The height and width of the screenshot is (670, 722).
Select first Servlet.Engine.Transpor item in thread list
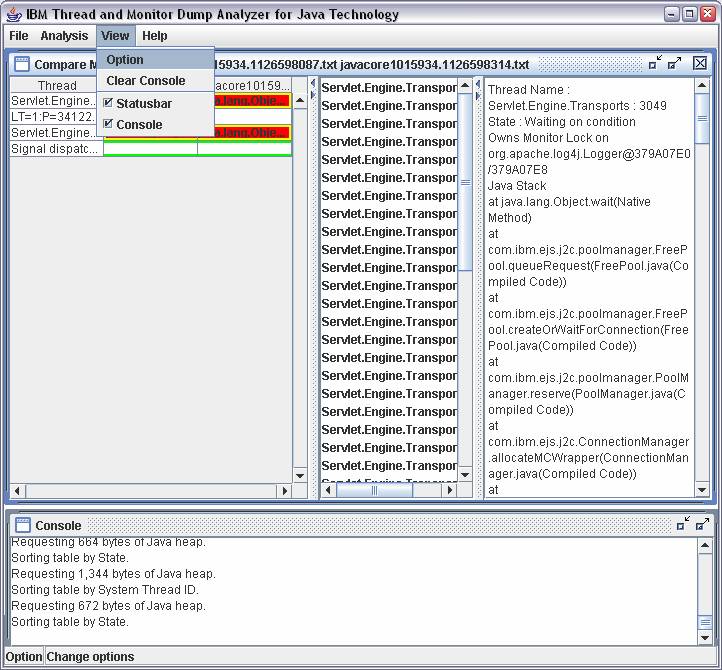[389, 87]
